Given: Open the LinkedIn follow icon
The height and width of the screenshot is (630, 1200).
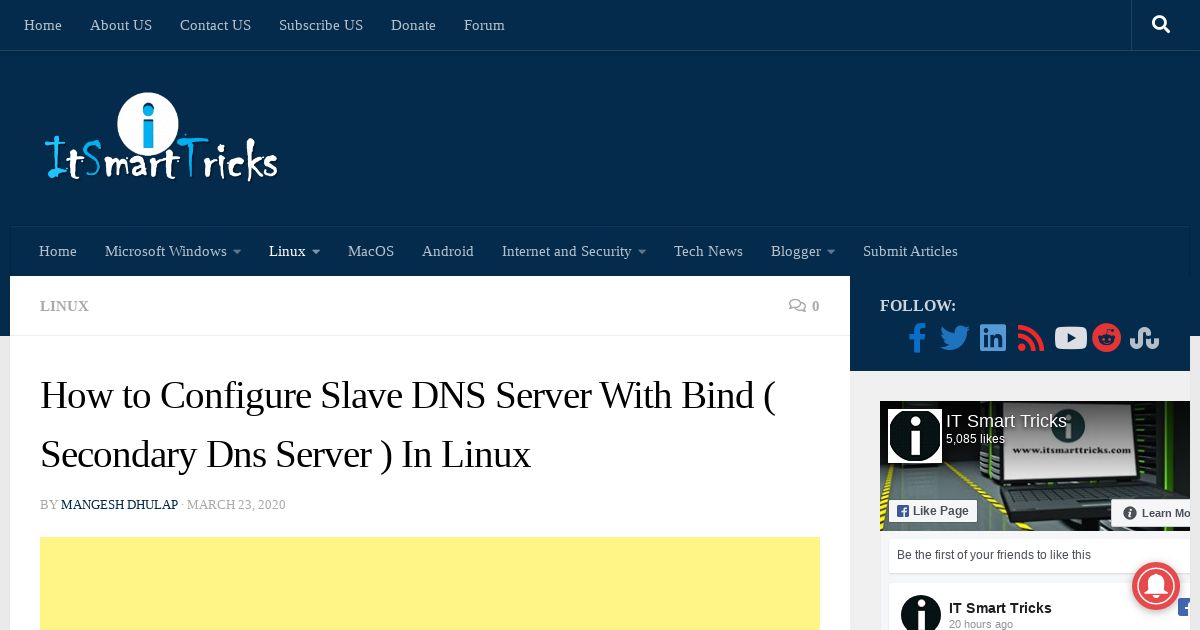Looking at the screenshot, I should click(x=993, y=338).
